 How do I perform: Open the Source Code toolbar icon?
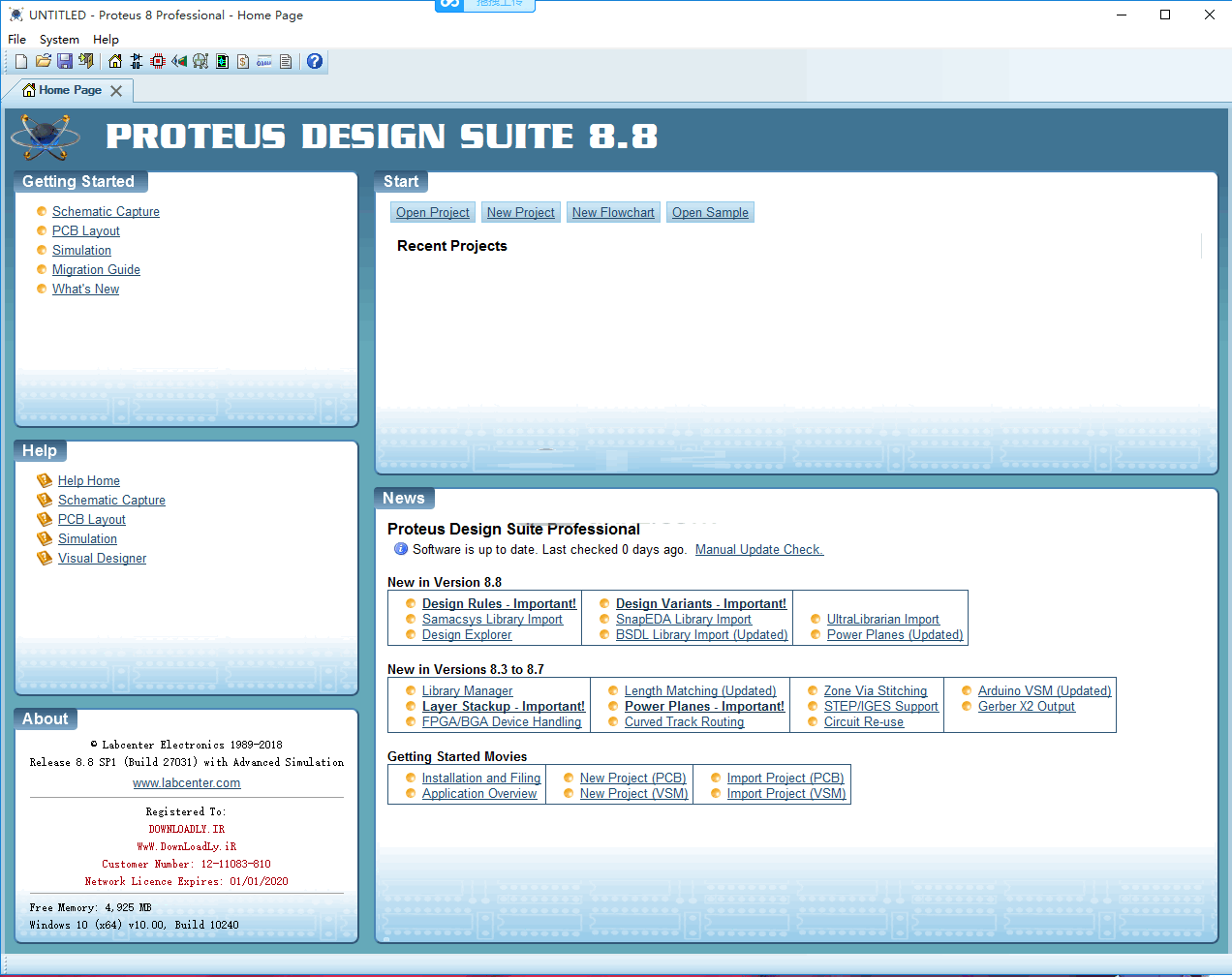coord(264,61)
